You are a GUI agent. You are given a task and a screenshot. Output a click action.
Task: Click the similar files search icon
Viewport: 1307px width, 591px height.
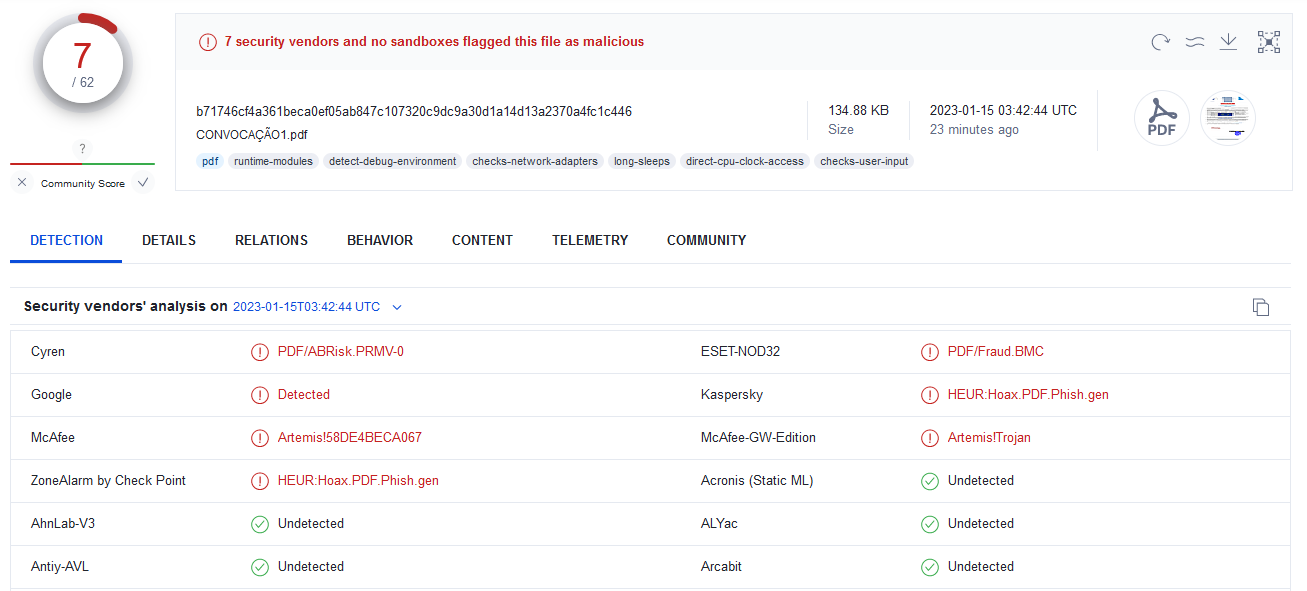click(x=1194, y=42)
